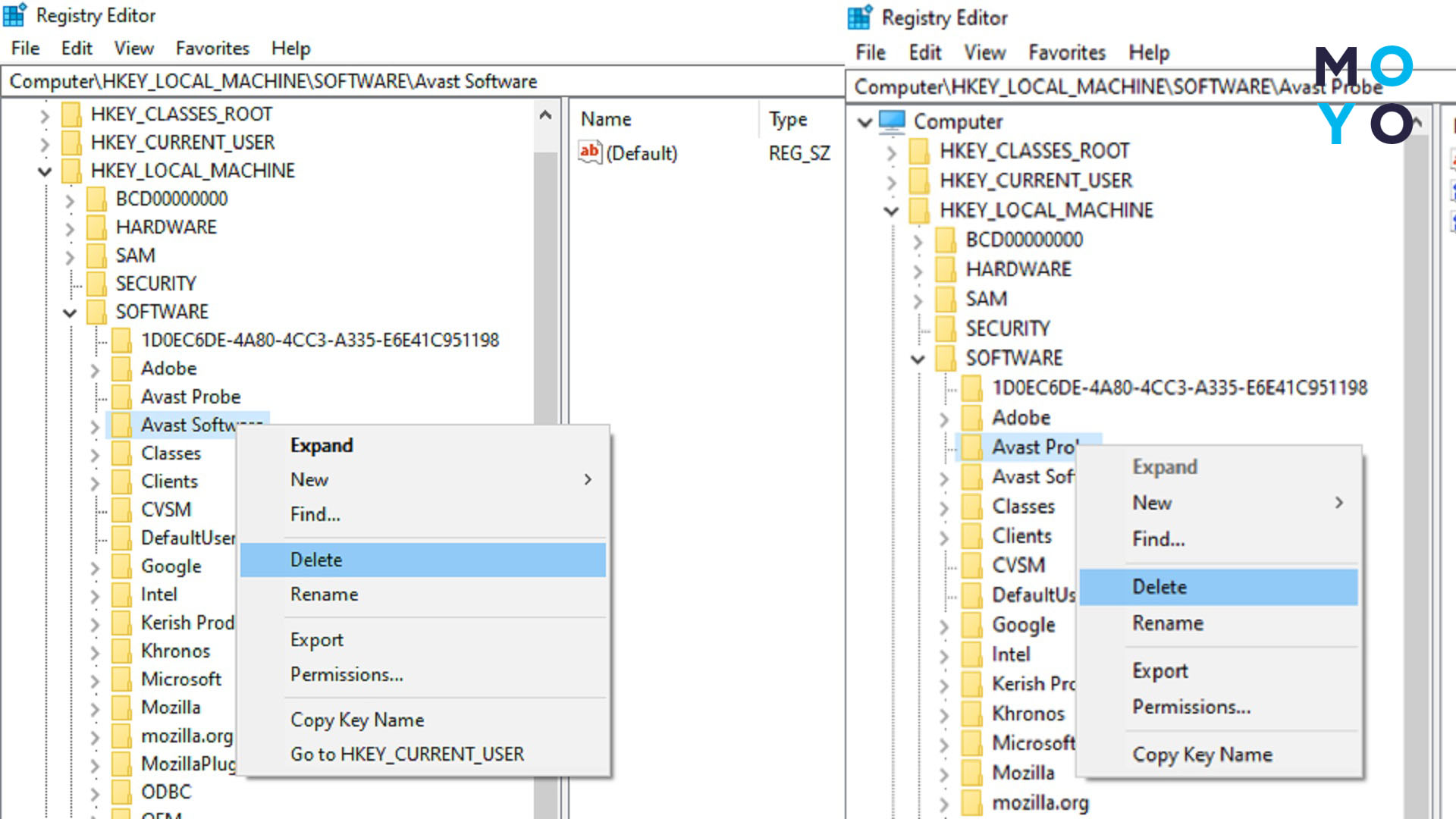Viewport: 1456px width, 819px height.
Task: Click the Adobe folder icon in right tree
Action: click(972, 418)
